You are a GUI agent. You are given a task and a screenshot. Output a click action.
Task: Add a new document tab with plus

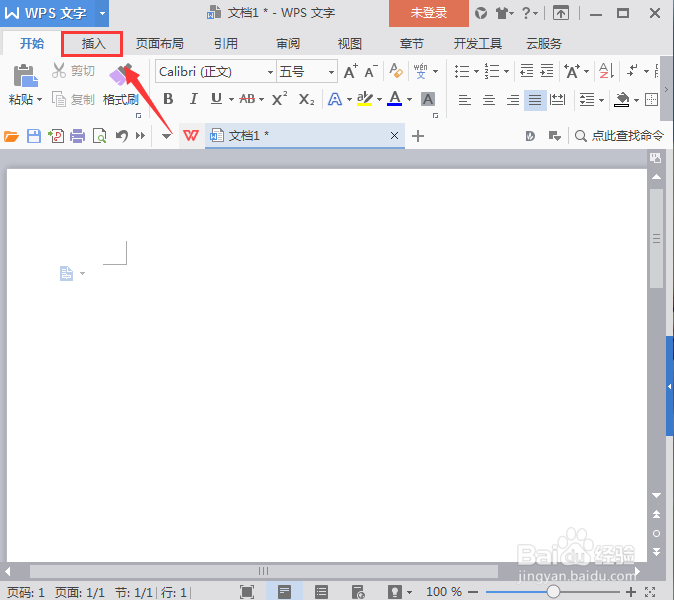[x=418, y=136]
